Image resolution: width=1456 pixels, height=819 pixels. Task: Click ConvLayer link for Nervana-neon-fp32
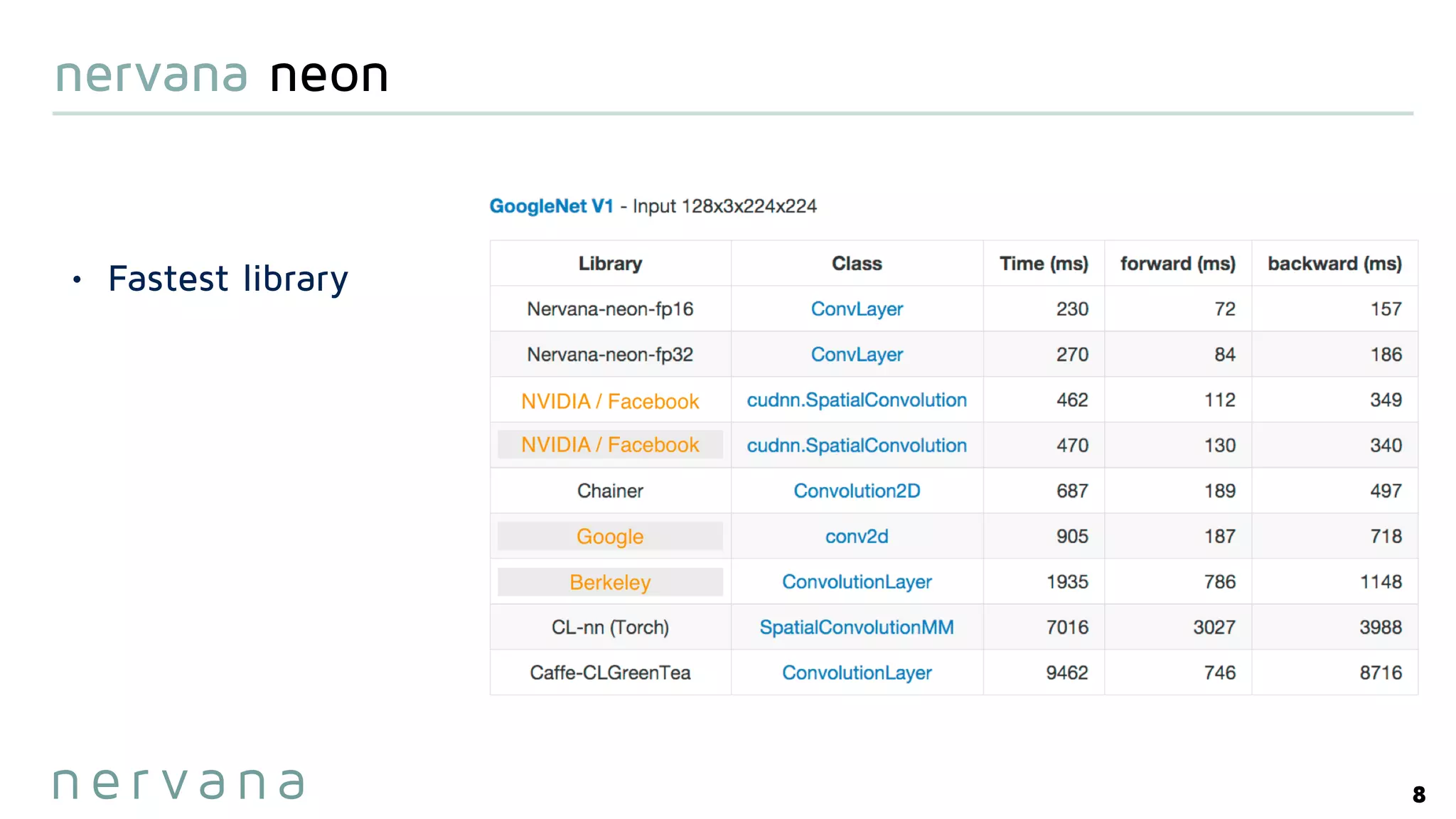[x=857, y=355]
